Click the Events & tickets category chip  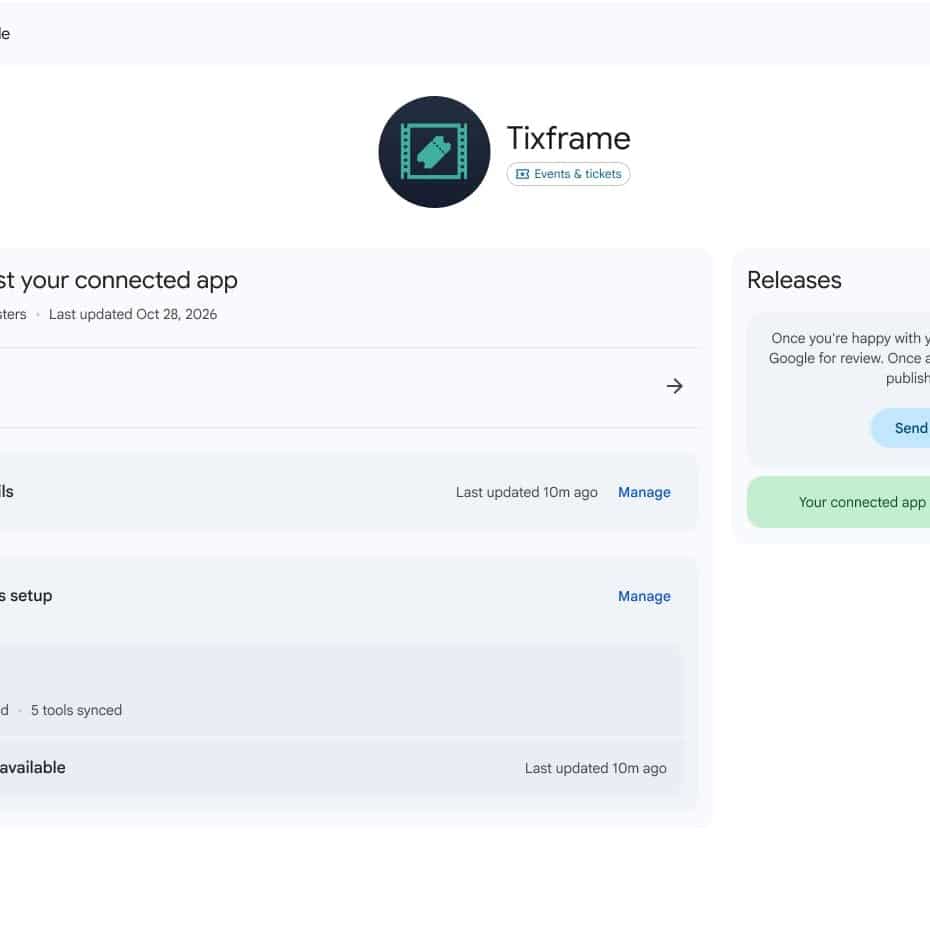click(x=568, y=174)
